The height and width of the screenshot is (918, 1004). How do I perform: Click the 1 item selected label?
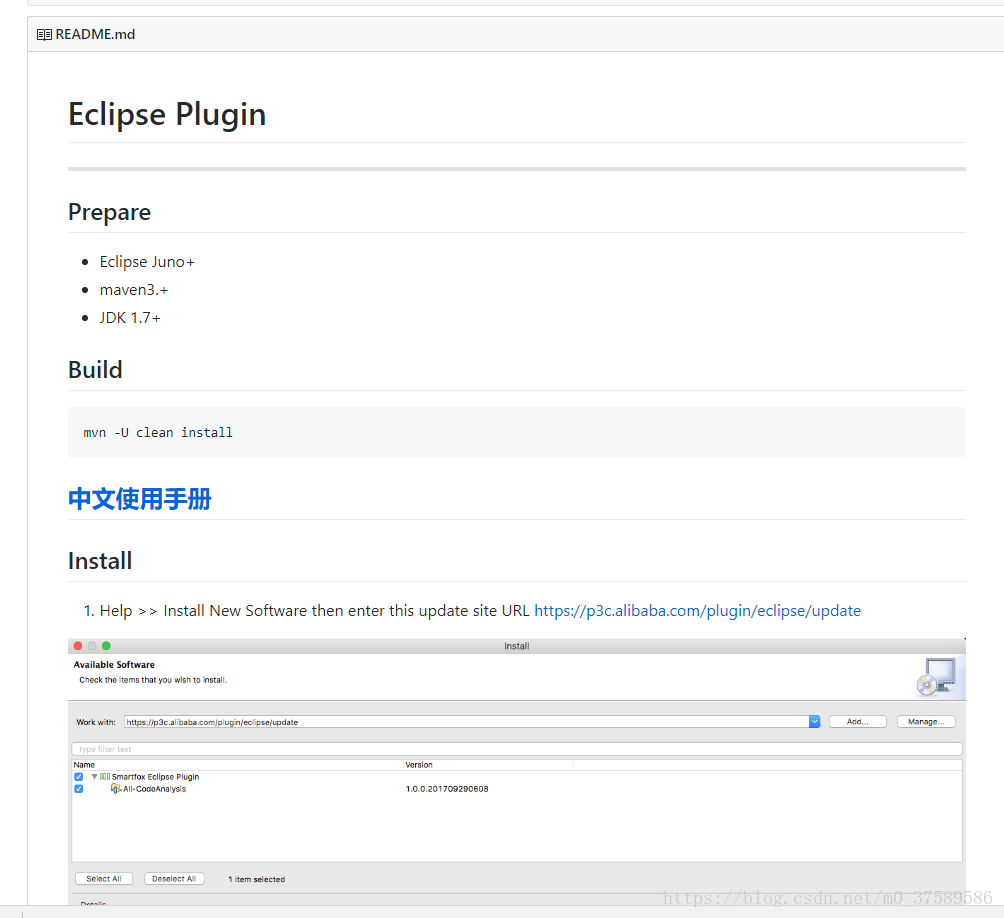(257, 880)
